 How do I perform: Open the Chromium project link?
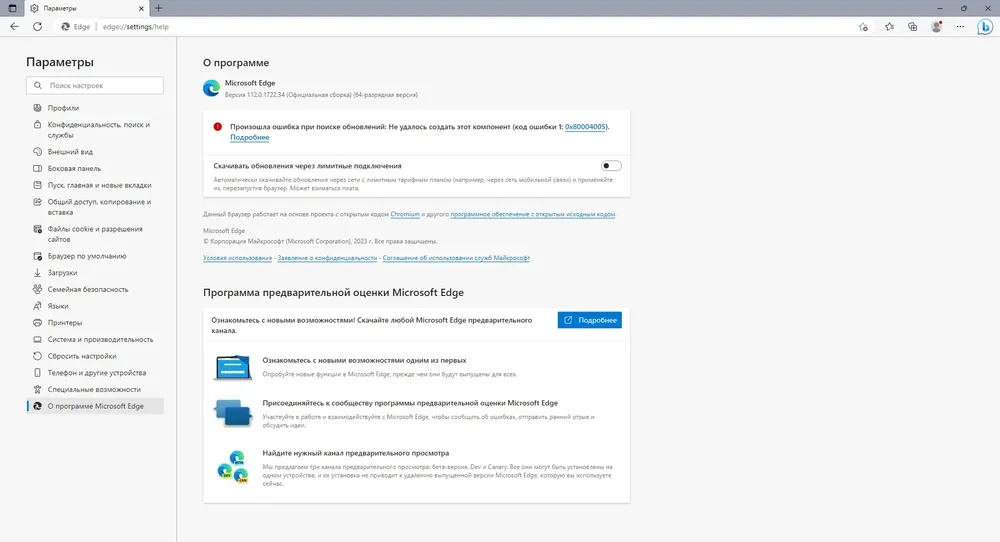click(x=405, y=214)
